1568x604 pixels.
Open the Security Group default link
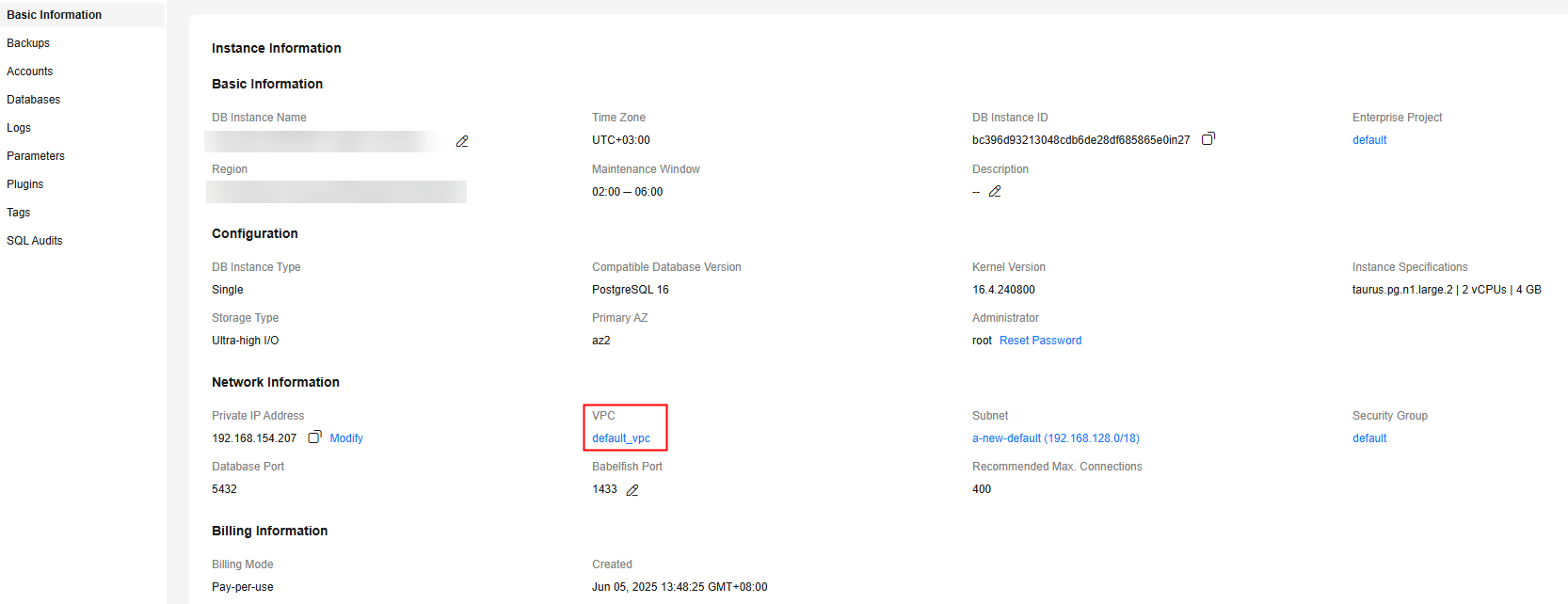coord(1369,438)
